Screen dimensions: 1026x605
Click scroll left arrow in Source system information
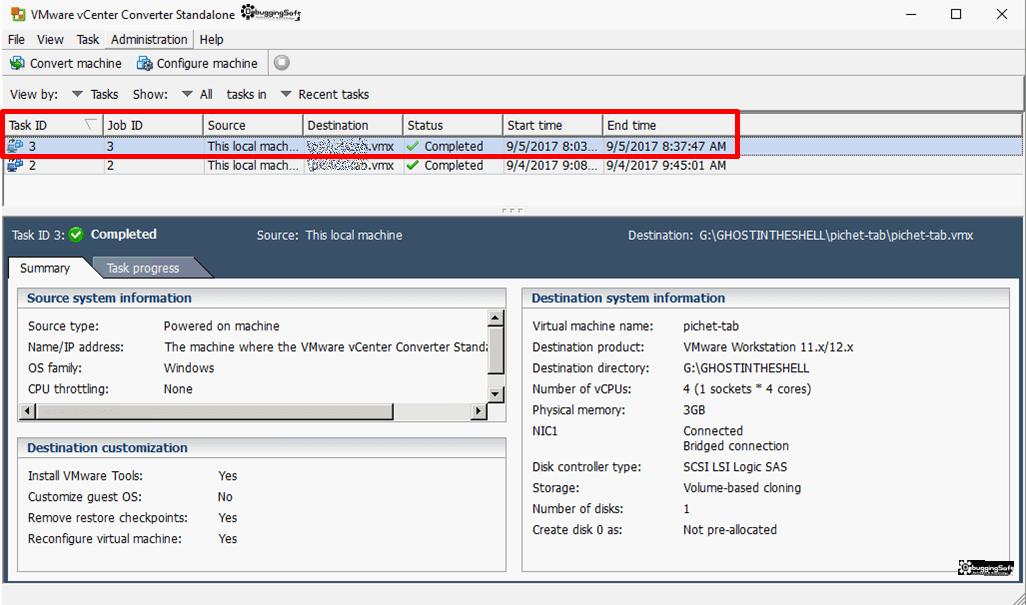(27, 411)
